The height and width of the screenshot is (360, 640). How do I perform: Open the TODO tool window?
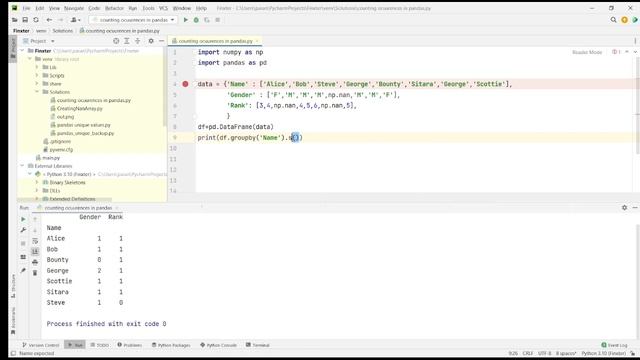tap(100, 345)
